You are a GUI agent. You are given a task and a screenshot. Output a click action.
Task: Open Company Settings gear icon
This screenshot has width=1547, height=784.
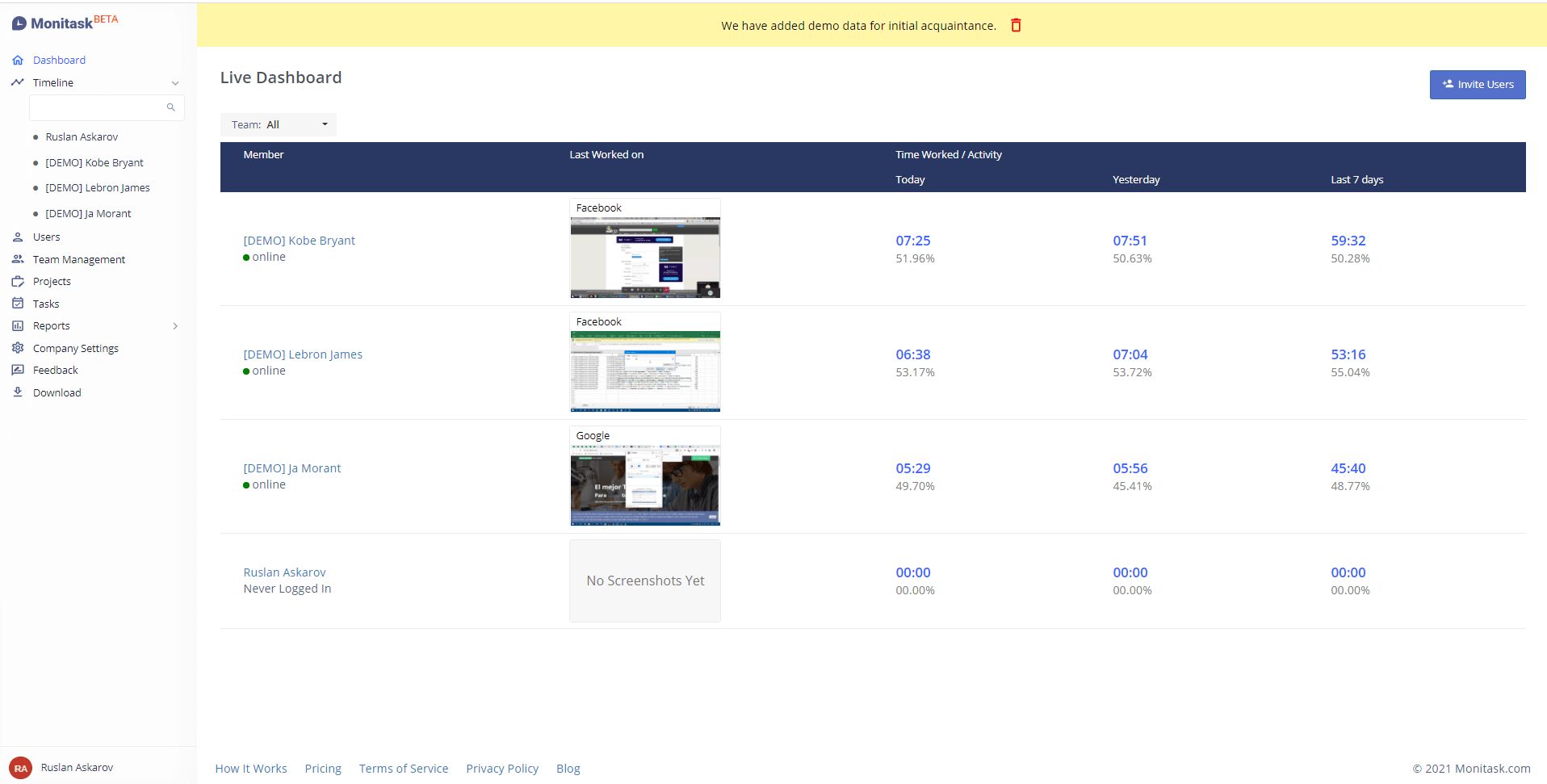pos(18,348)
